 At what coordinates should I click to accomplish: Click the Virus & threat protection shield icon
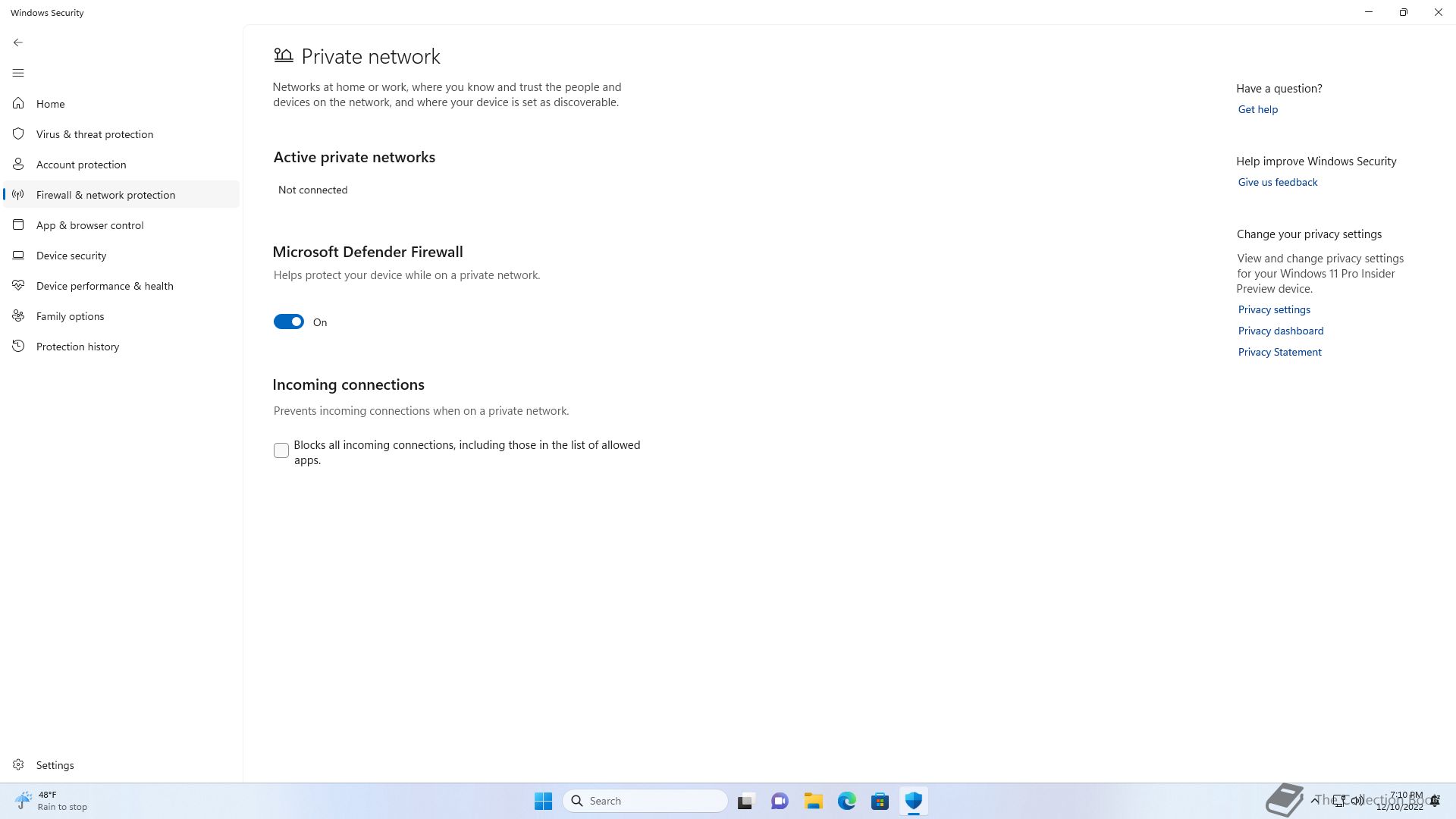[x=18, y=134]
